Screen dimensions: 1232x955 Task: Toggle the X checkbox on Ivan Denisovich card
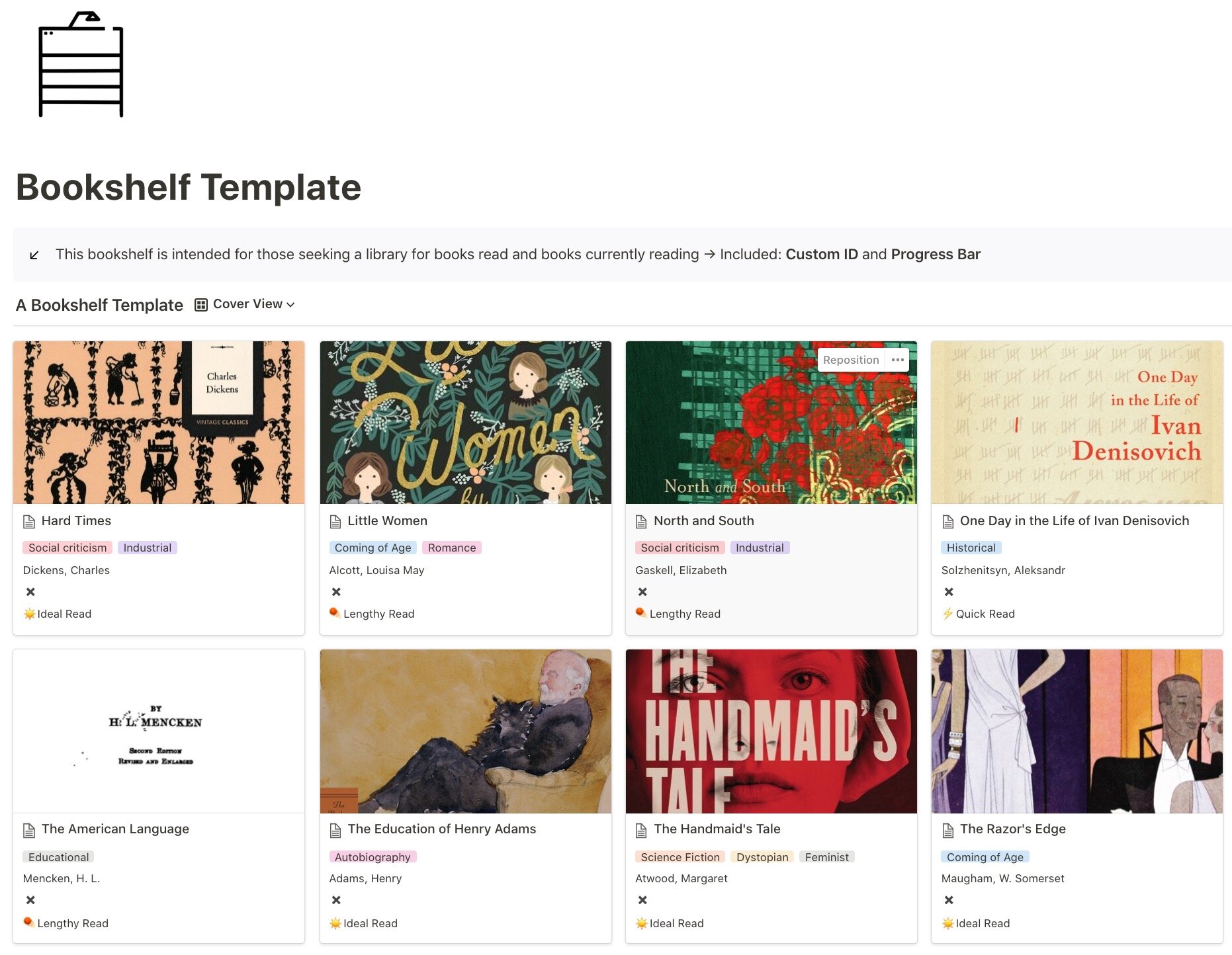[949, 592]
